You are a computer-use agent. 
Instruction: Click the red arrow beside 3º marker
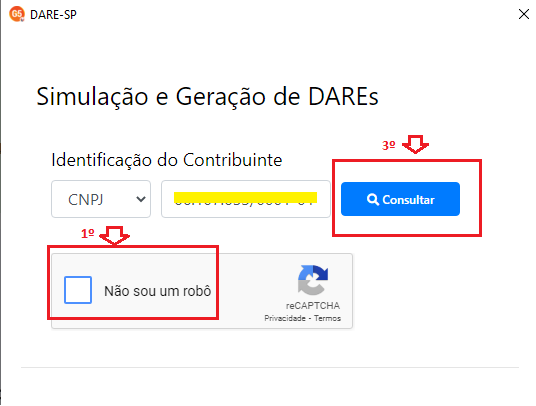[415, 144]
